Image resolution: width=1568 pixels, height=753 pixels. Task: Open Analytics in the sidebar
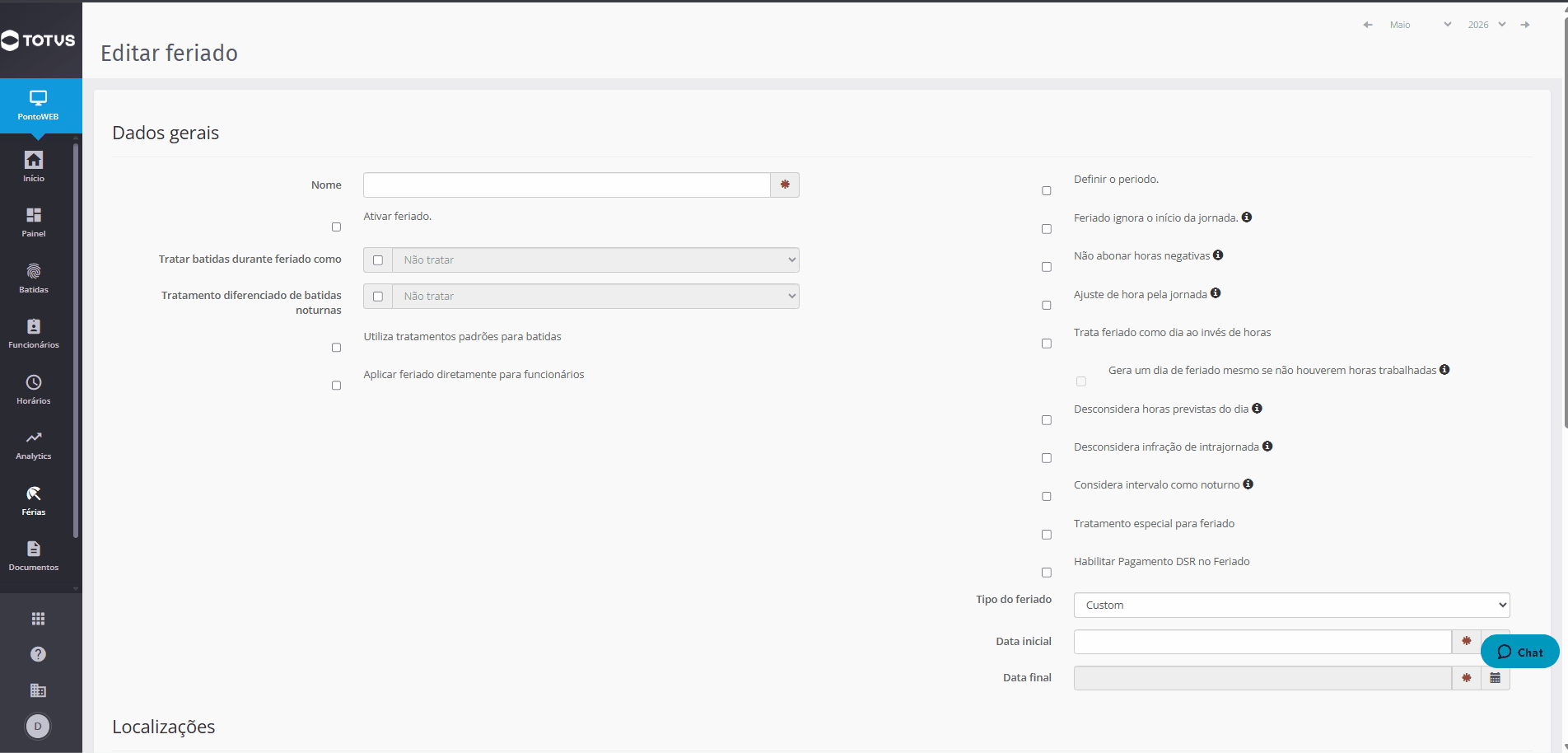pyautogui.click(x=34, y=445)
